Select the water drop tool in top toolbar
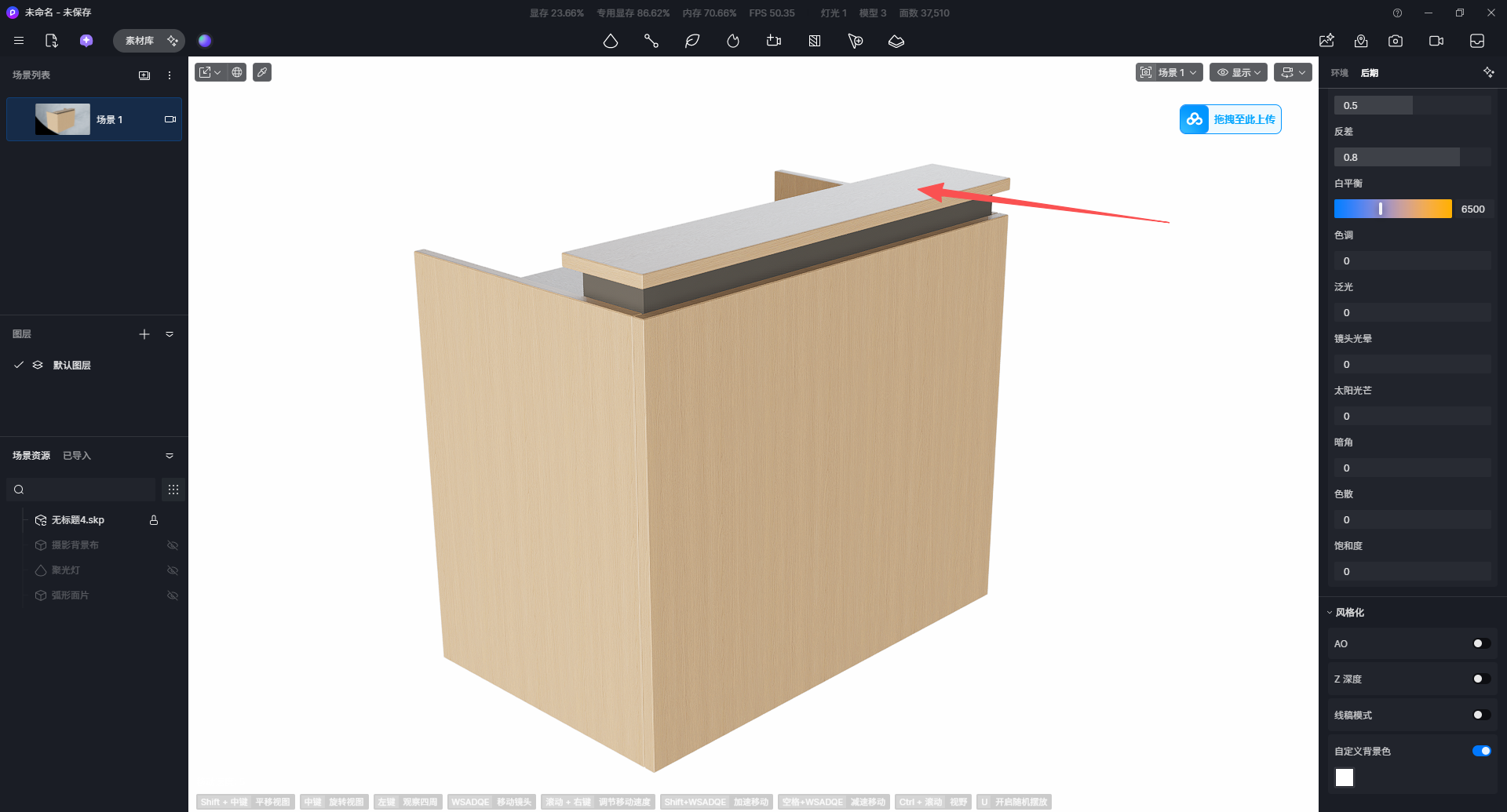1507x812 pixels. (611, 41)
